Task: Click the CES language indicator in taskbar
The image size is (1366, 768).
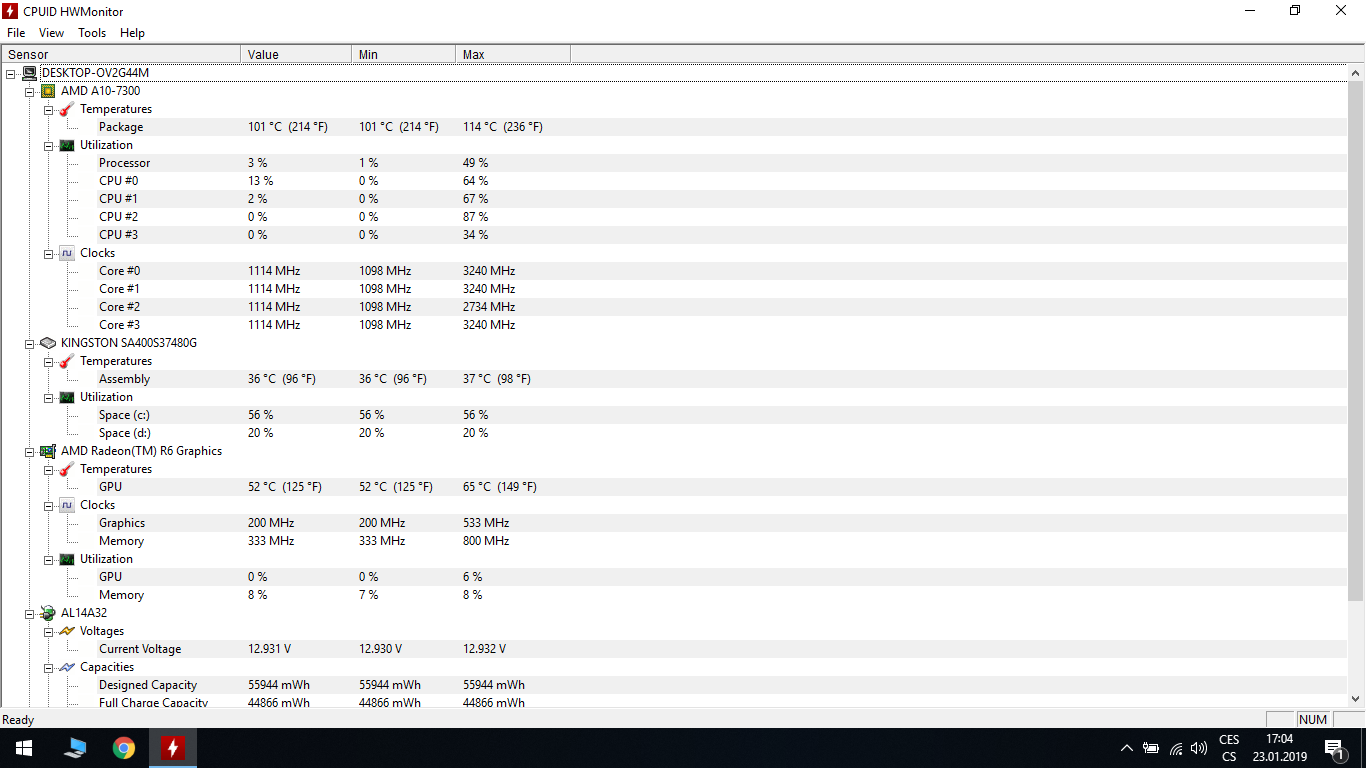Action: [1229, 740]
